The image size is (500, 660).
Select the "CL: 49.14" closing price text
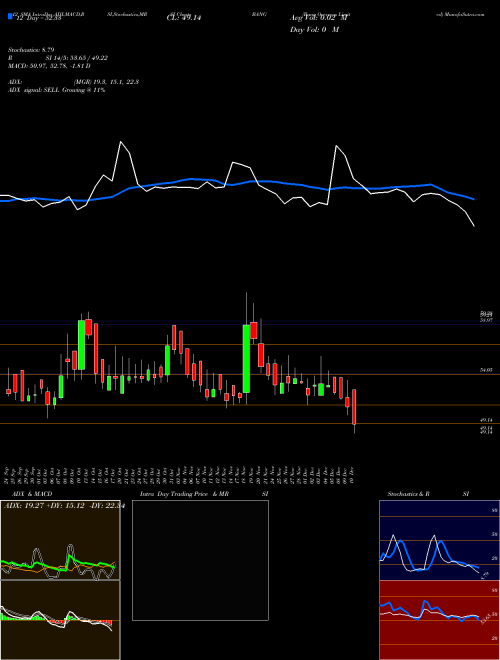184,17
